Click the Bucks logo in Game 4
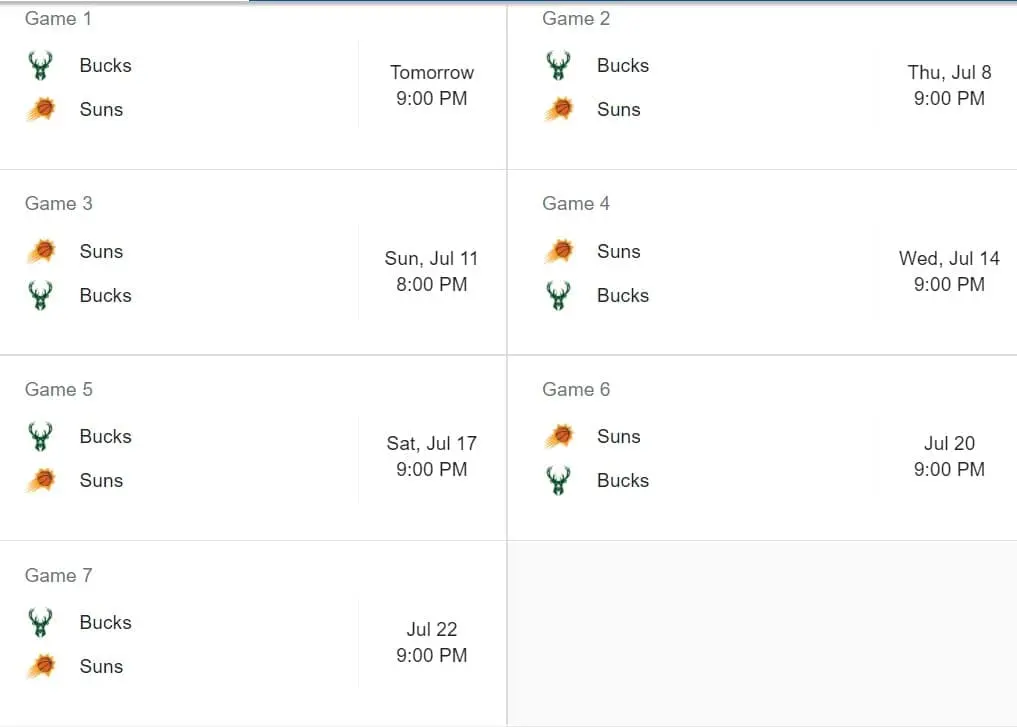Image resolution: width=1017 pixels, height=727 pixels. tap(558, 295)
